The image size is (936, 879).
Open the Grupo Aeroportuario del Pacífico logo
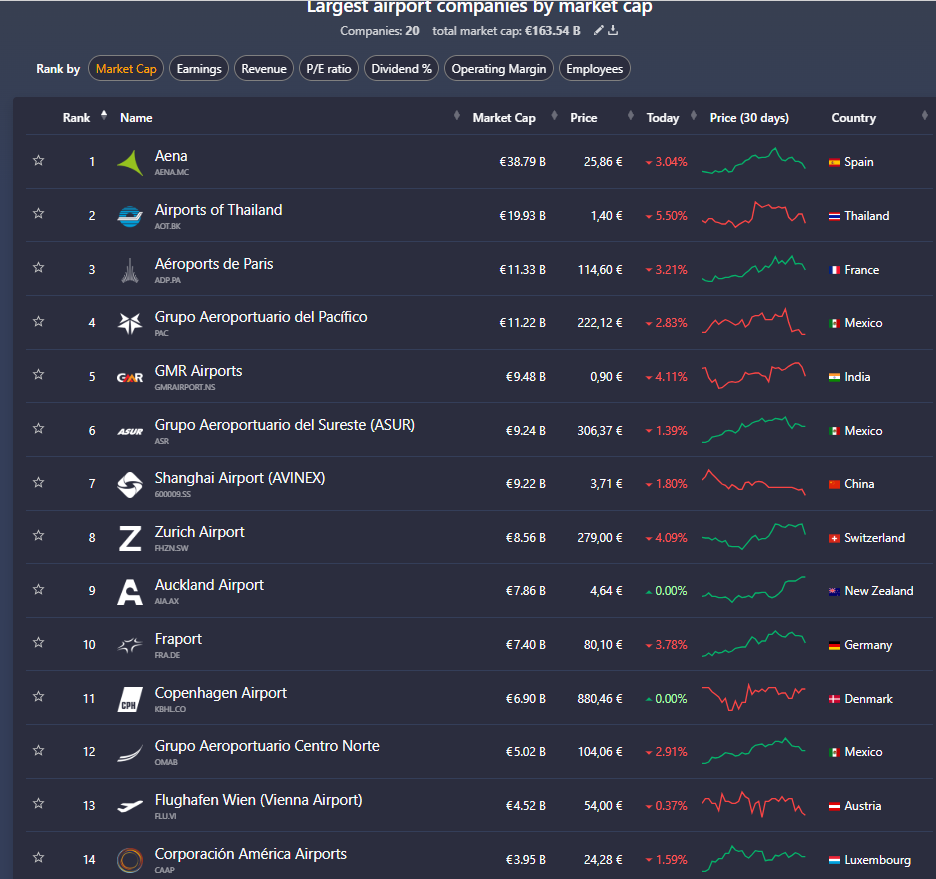[x=130, y=323]
